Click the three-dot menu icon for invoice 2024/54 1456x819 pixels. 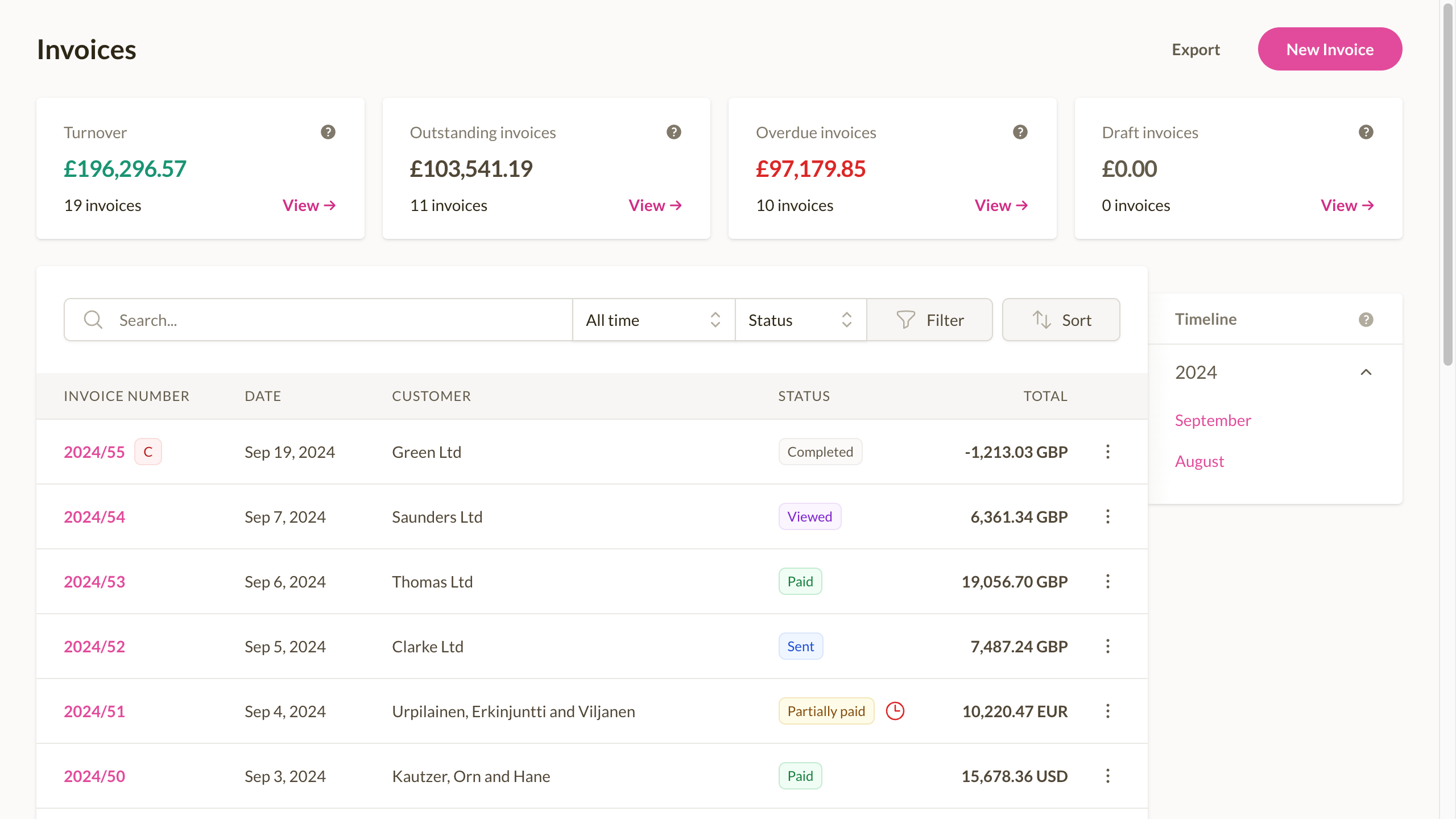1108,516
